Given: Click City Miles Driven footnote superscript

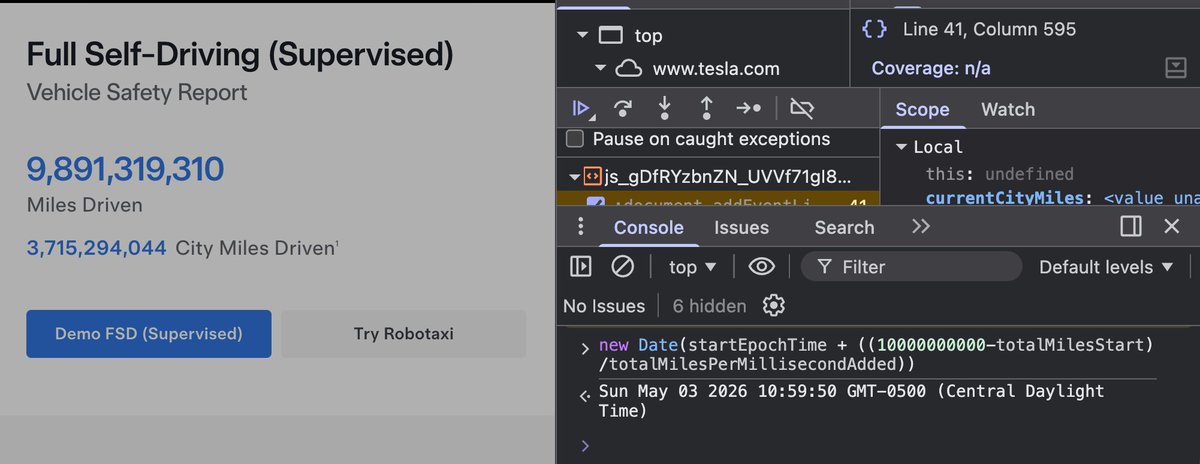Looking at the screenshot, I should (x=337, y=243).
